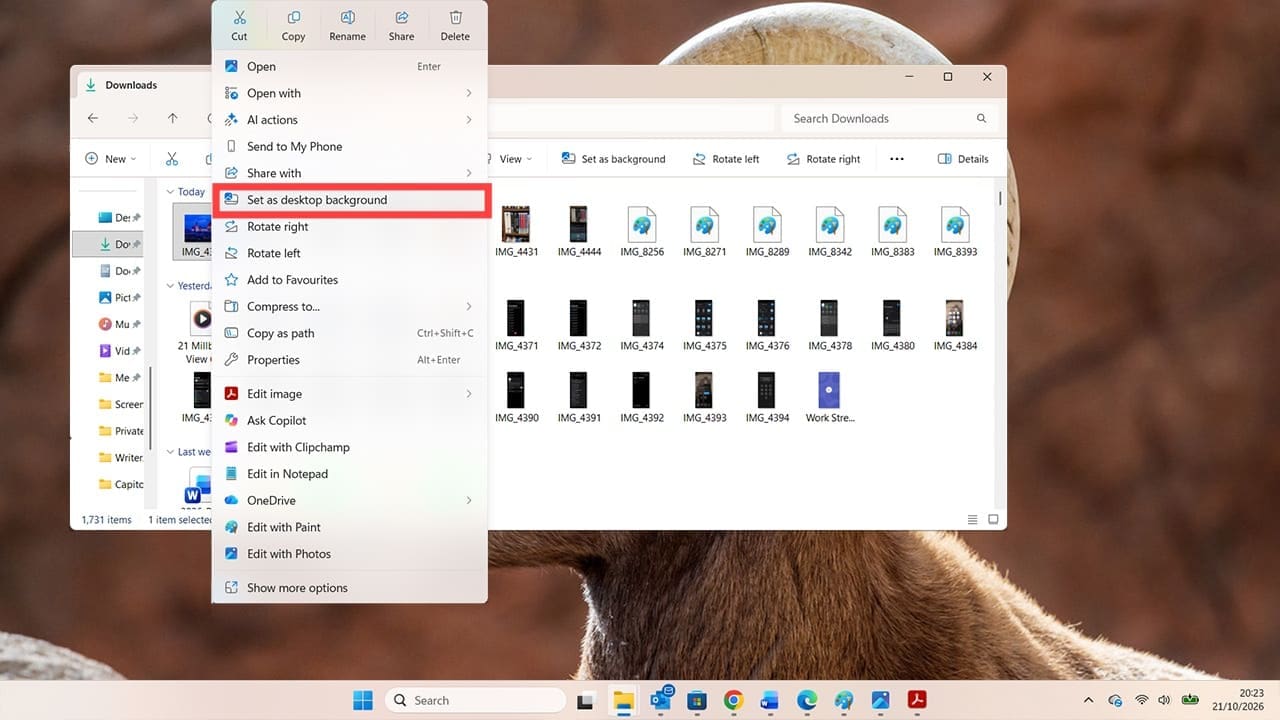Click the volume icon in system tray

click(x=1164, y=700)
